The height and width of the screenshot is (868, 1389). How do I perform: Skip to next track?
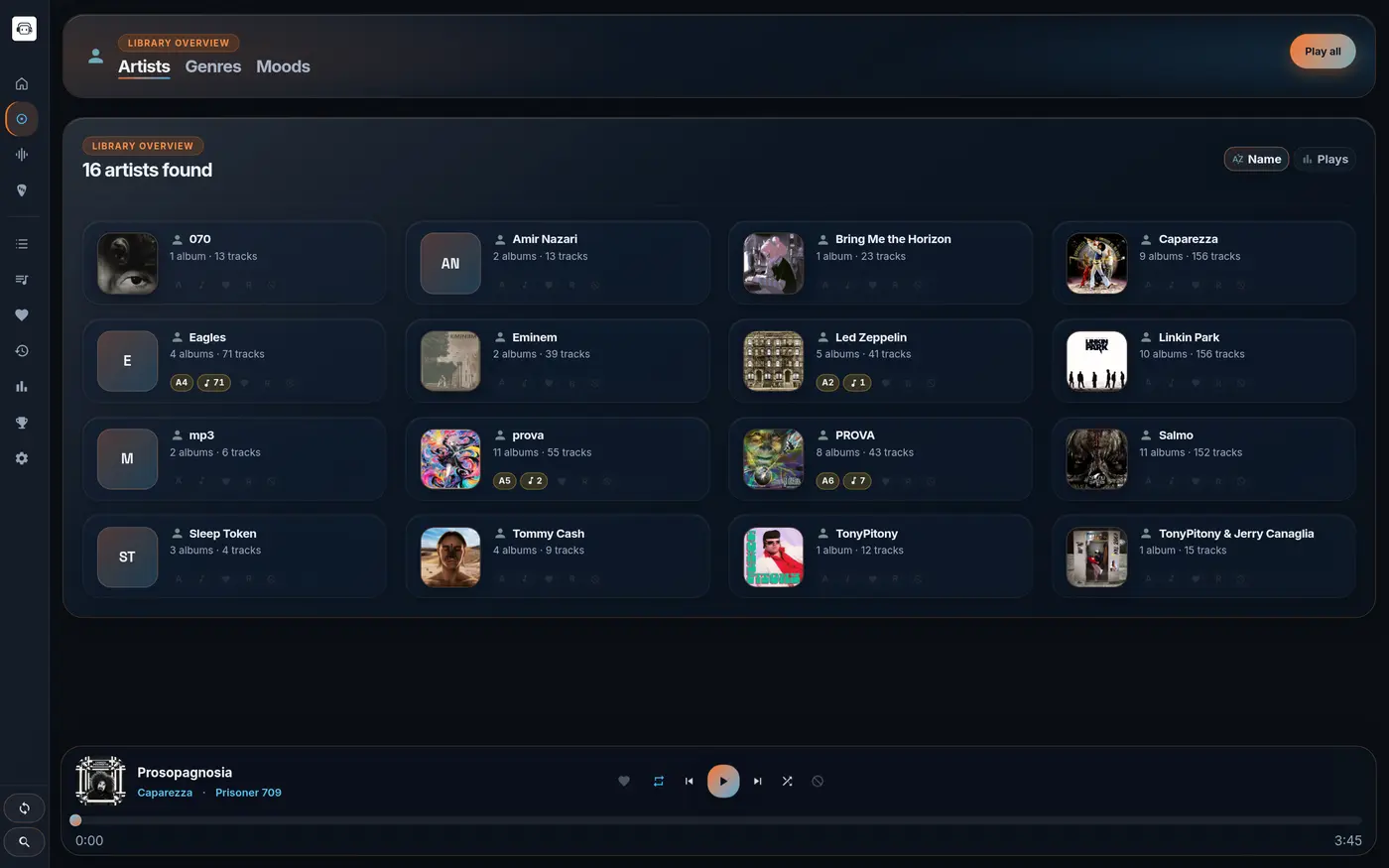(x=757, y=782)
